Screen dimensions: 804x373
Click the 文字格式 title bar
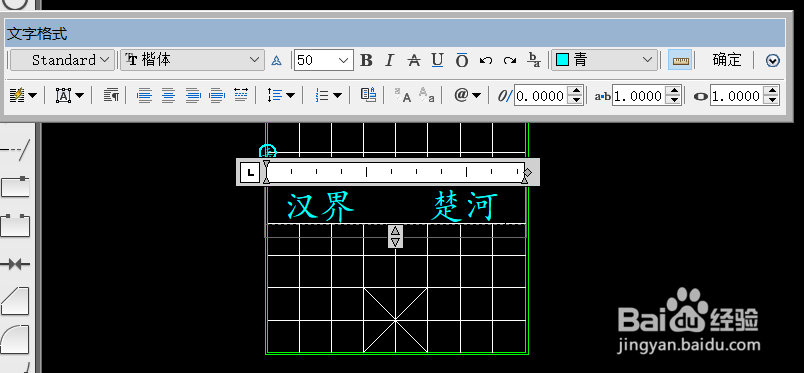pyautogui.click(x=395, y=34)
